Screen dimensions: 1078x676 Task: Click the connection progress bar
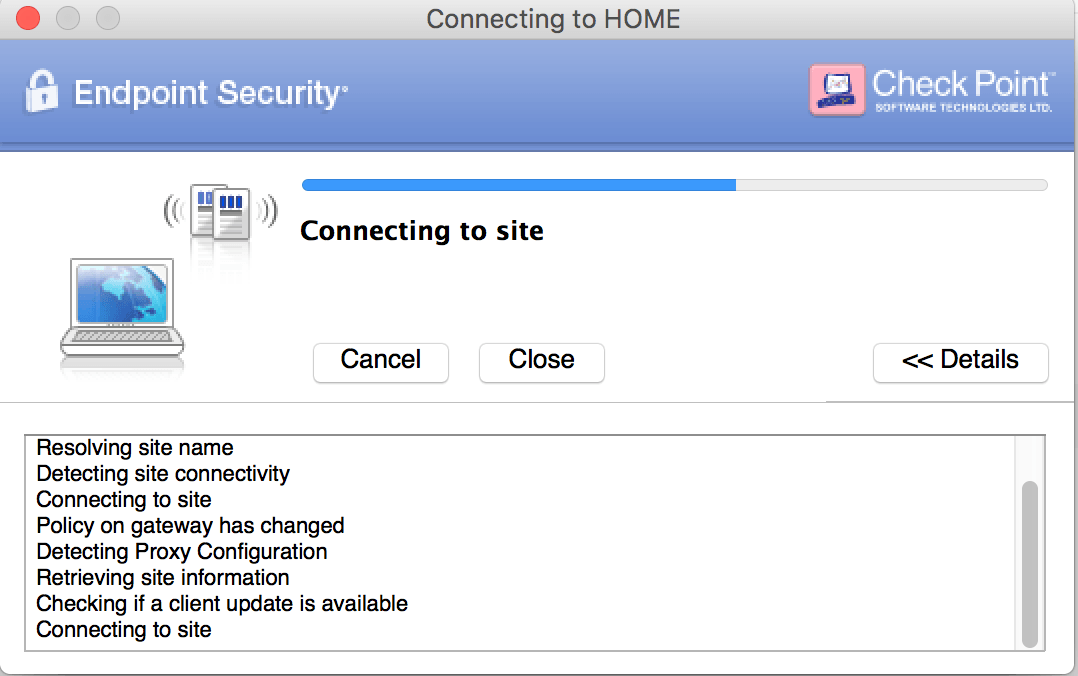[674, 185]
